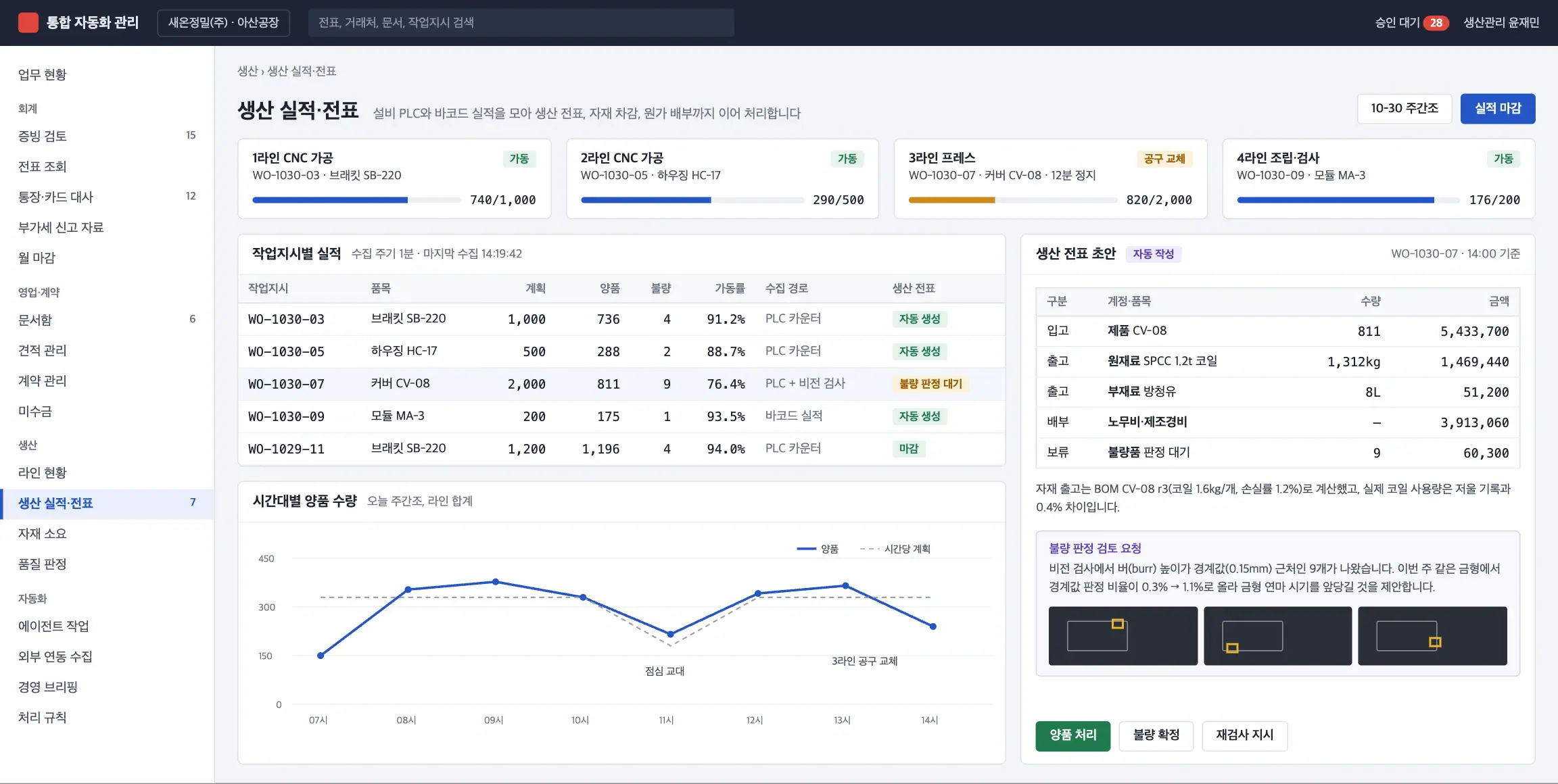Click the red app logo icon
Viewport: 1558px width, 784px height.
28,22
